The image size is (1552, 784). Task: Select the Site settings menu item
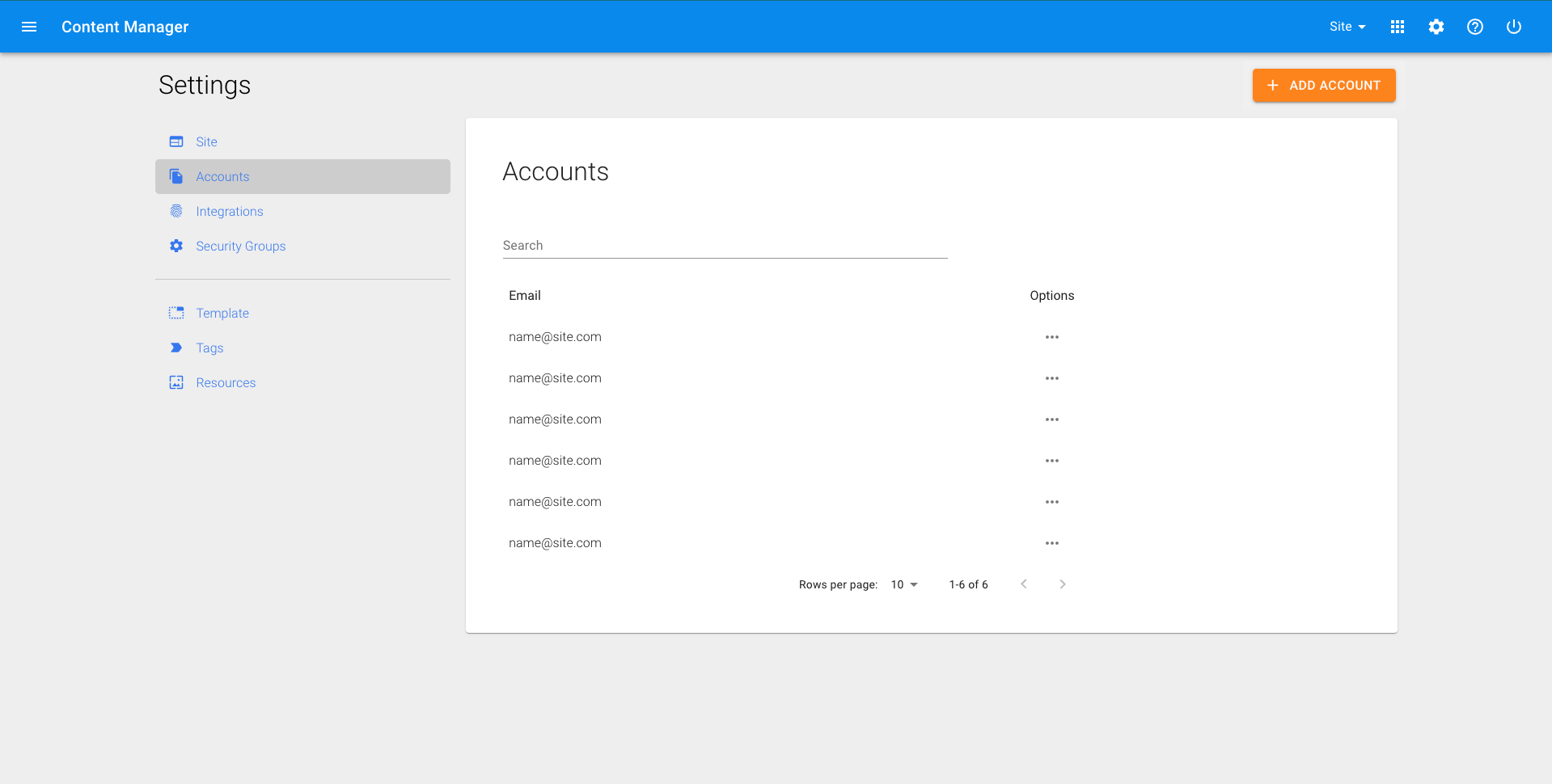pos(206,141)
